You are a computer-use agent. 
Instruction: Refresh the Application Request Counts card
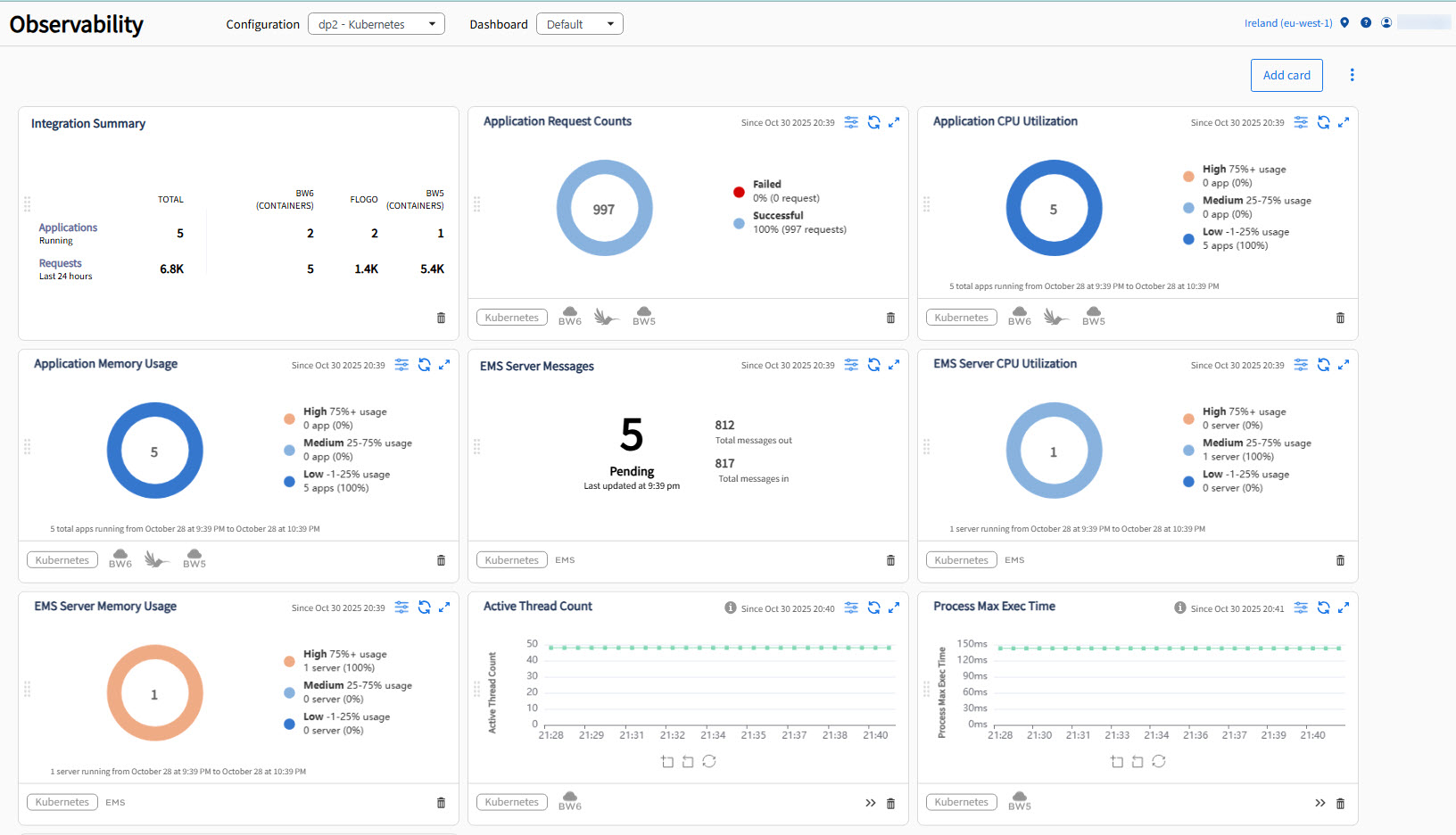coord(873,122)
